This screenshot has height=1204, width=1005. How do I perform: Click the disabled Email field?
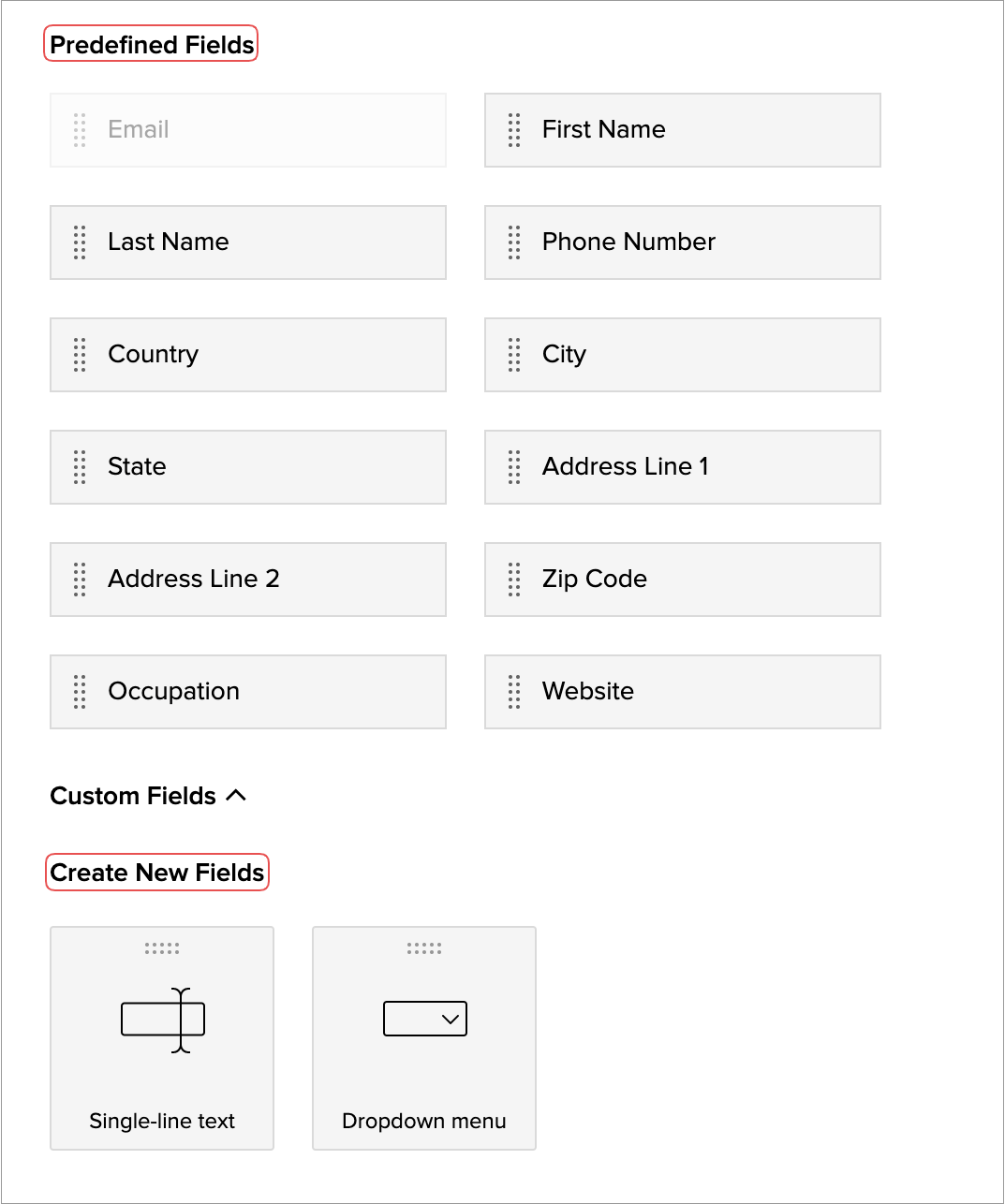[247, 130]
